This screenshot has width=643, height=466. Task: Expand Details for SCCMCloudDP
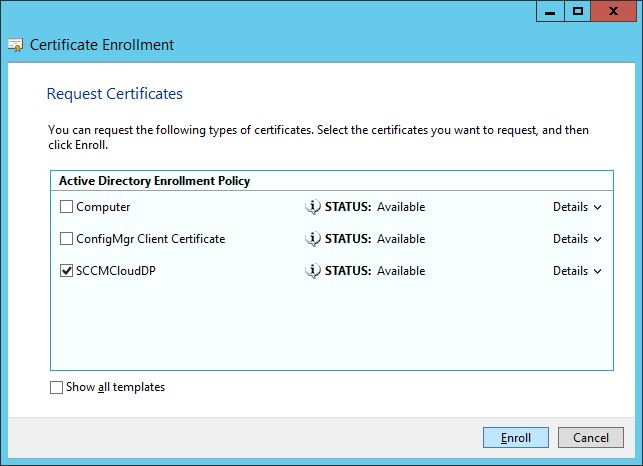pyautogui.click(x=577, y=271)
